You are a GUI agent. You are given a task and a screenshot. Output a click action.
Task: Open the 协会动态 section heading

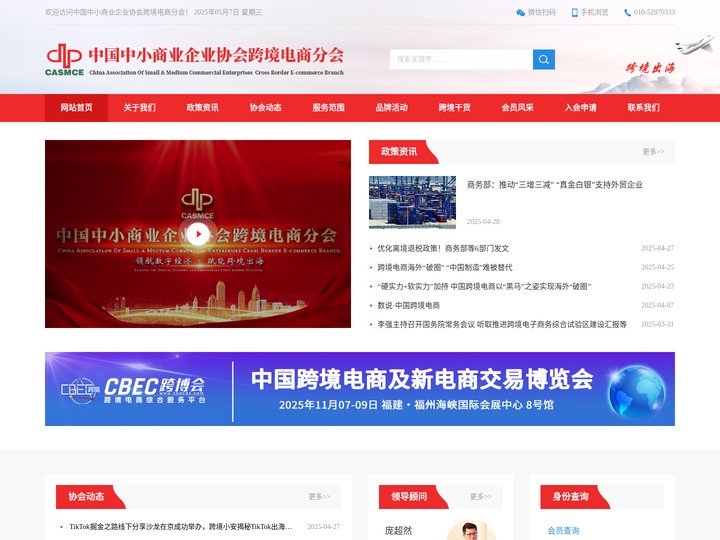pos(86,496)
